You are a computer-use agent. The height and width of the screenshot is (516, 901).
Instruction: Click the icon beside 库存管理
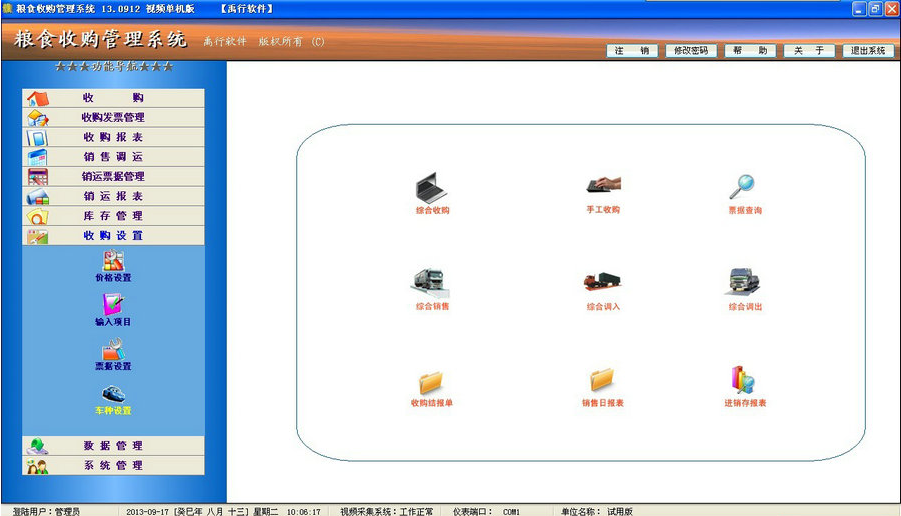[38, 216]
